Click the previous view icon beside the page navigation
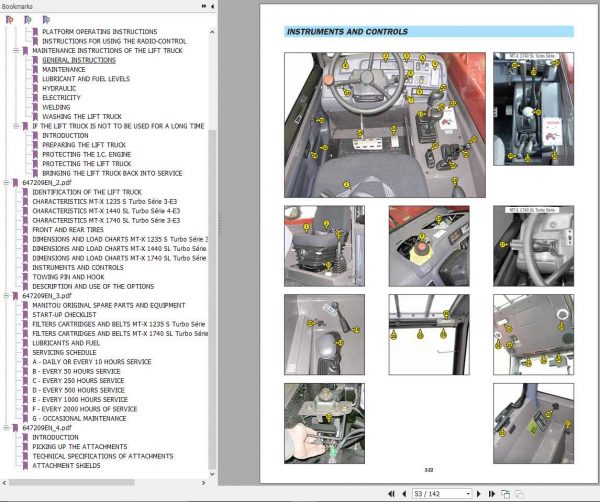Screen dimensions: 600x502 click(506, 494)
